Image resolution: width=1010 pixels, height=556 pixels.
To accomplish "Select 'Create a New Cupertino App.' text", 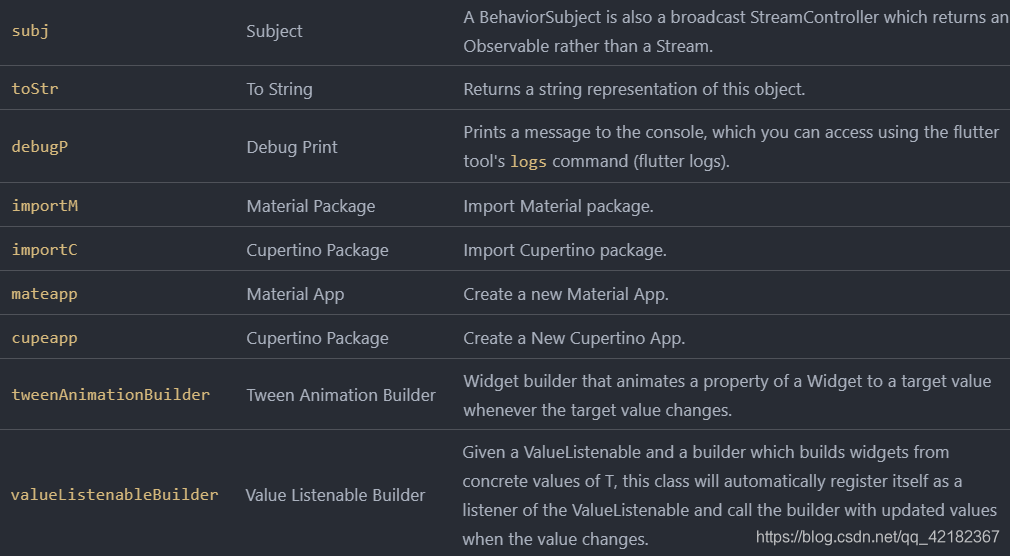I will click(574, 338).
